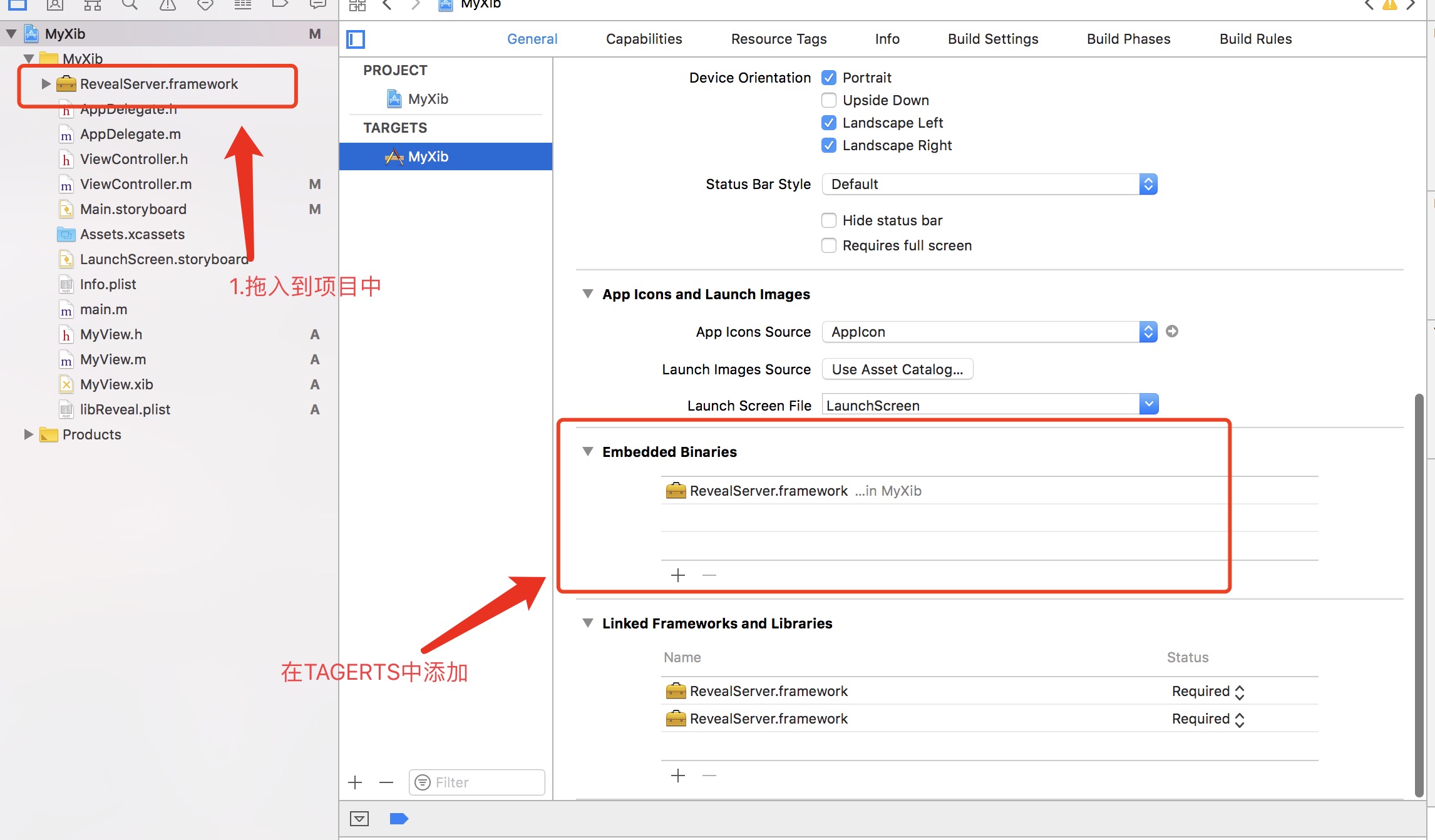
Task: Expand the Products folder
Action: (28, 434)
